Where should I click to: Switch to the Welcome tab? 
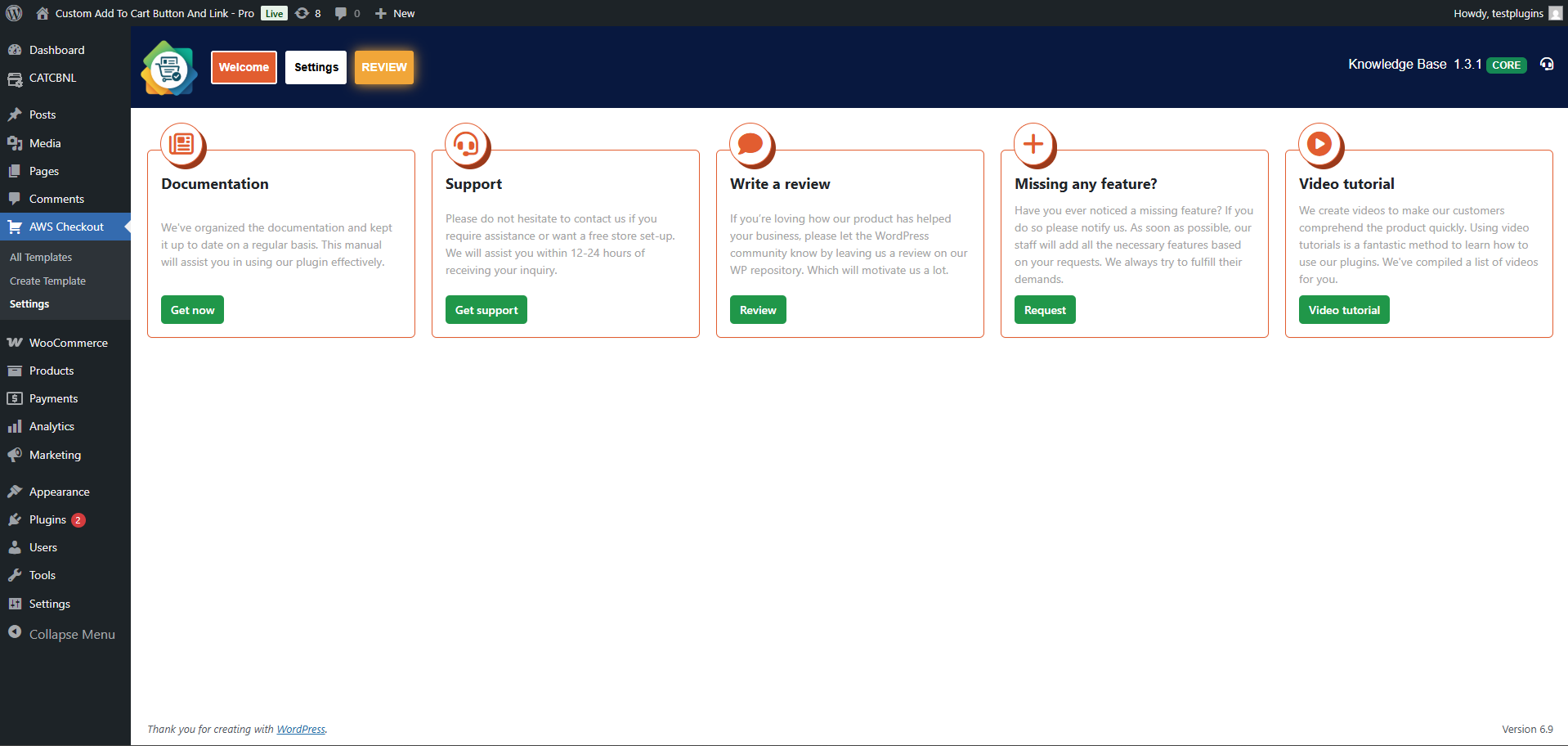244,67
